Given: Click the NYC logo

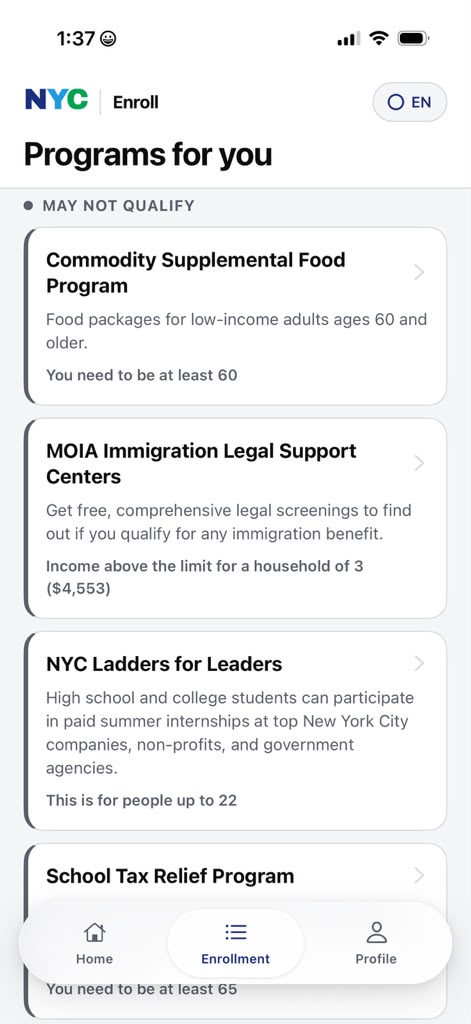Looking at the screenshot, I should (56, 100).
